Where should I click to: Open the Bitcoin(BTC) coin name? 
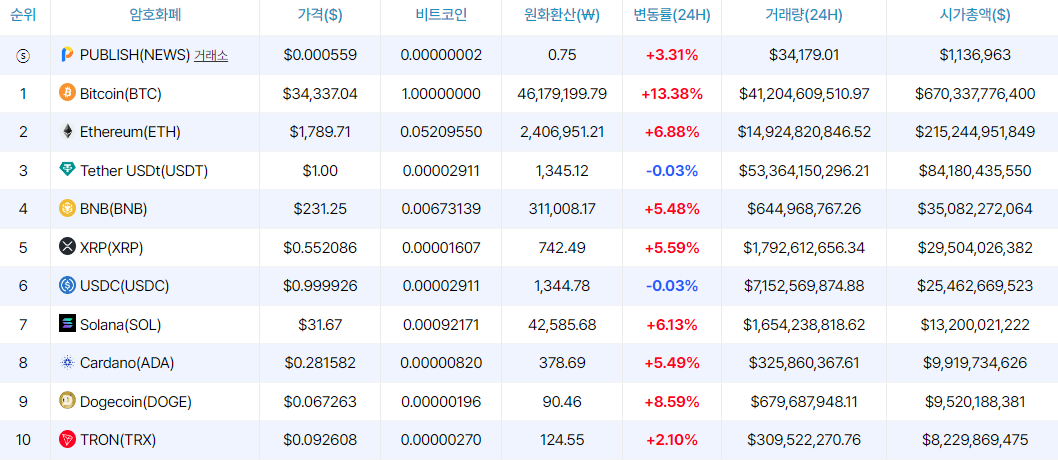(x=121, y=94)
